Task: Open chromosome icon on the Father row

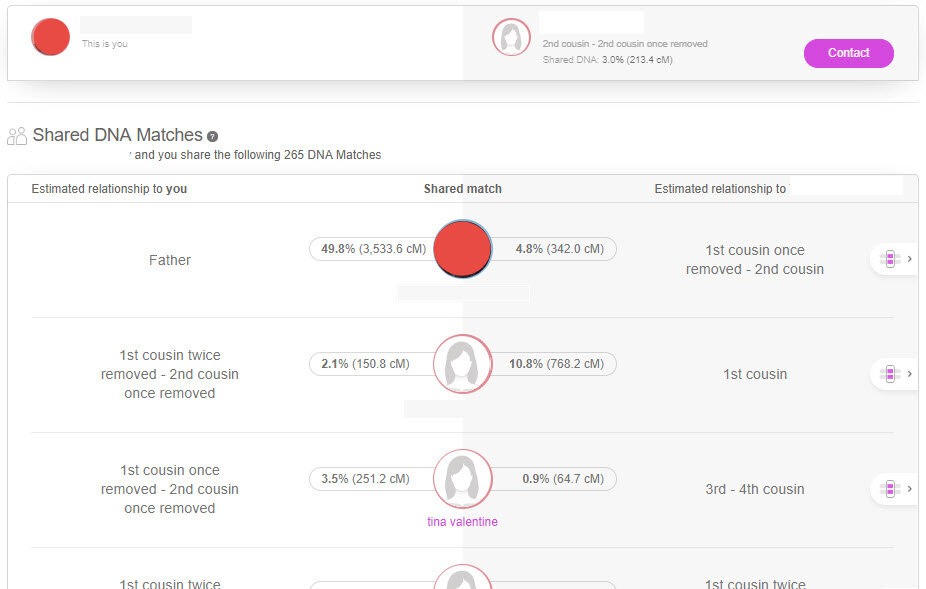Action: [x=890, y=259]
